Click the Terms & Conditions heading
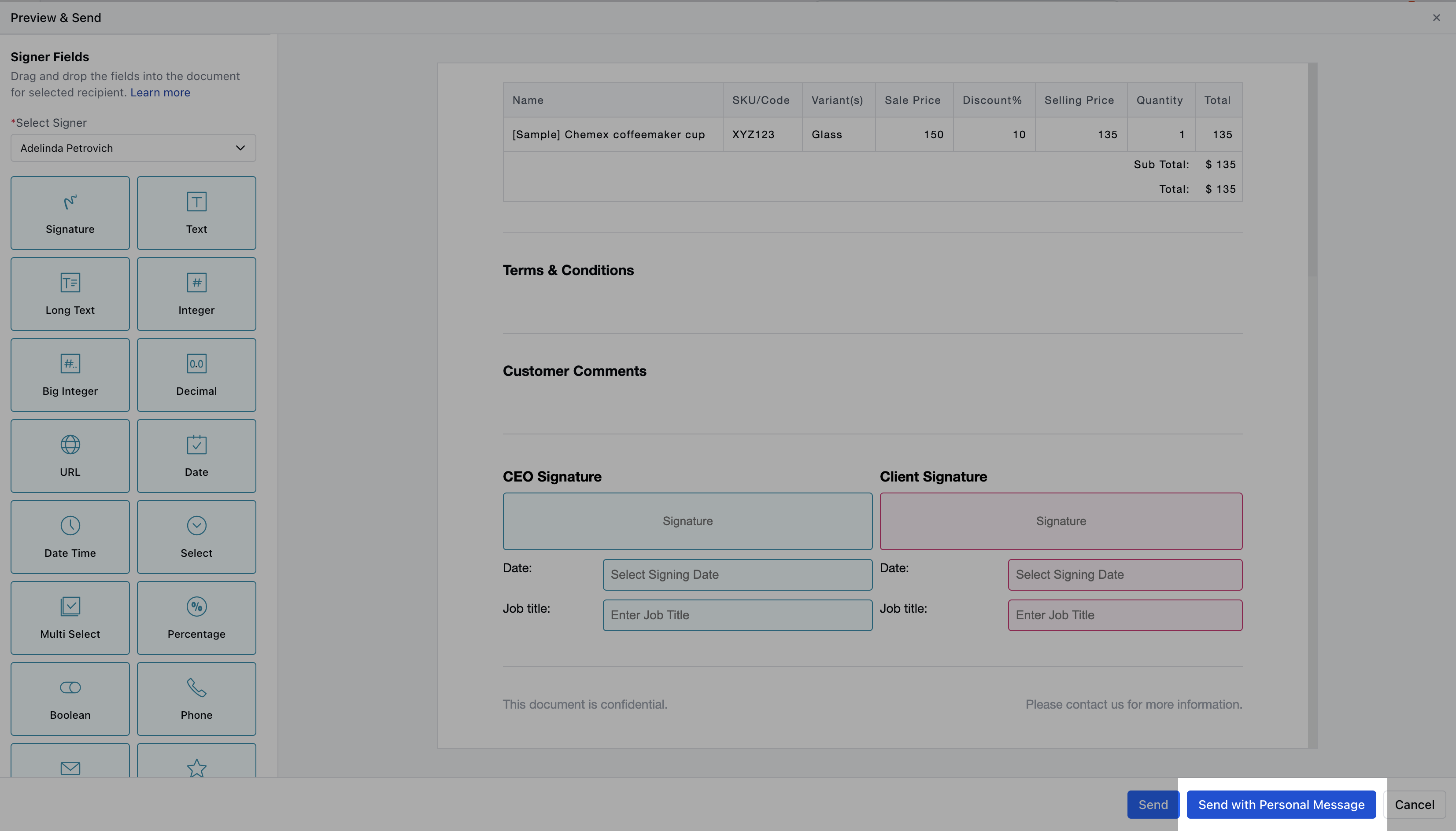 coord(568,271)
